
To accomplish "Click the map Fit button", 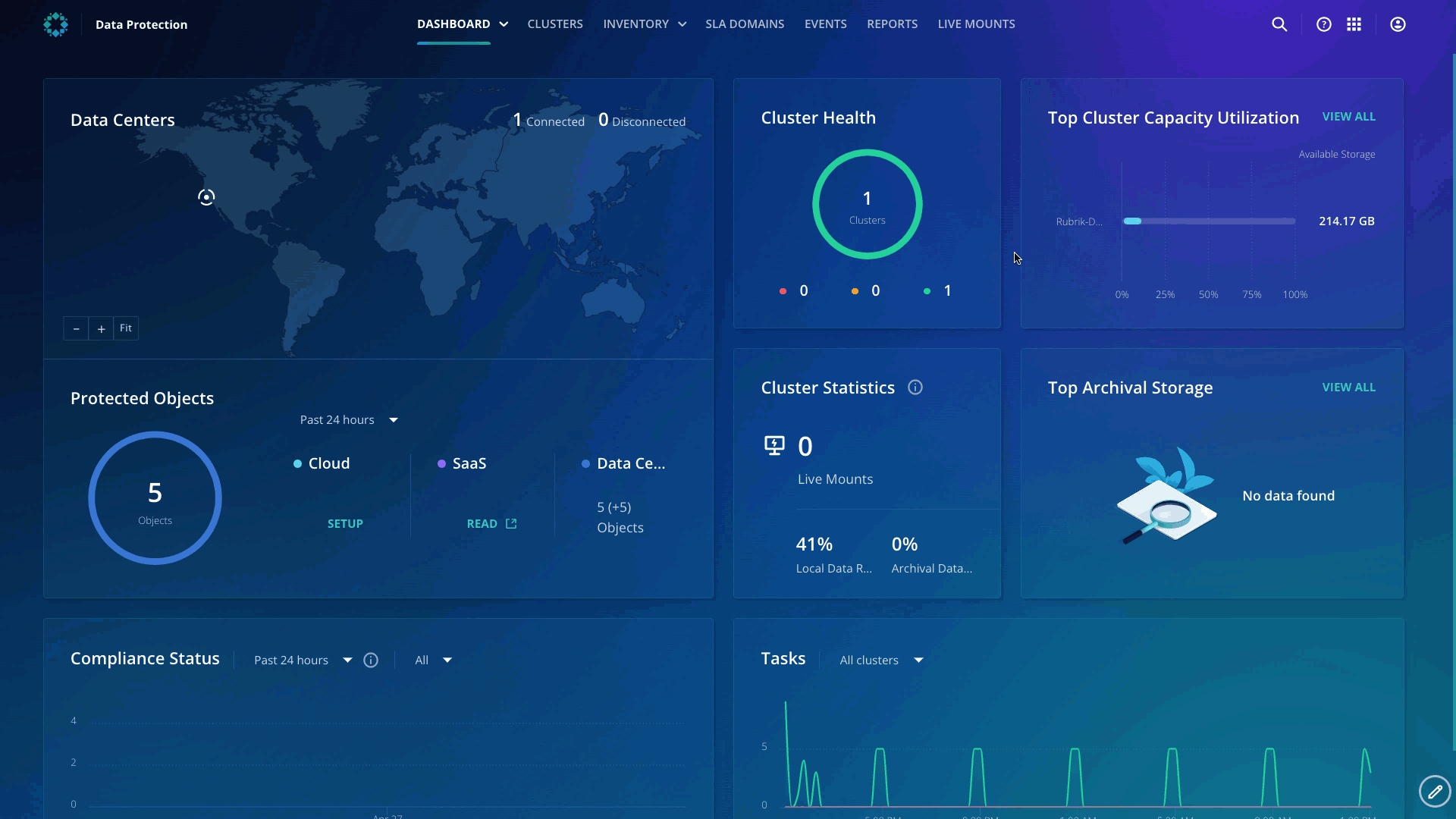I will pyautogui.click(x=126, y=328).
